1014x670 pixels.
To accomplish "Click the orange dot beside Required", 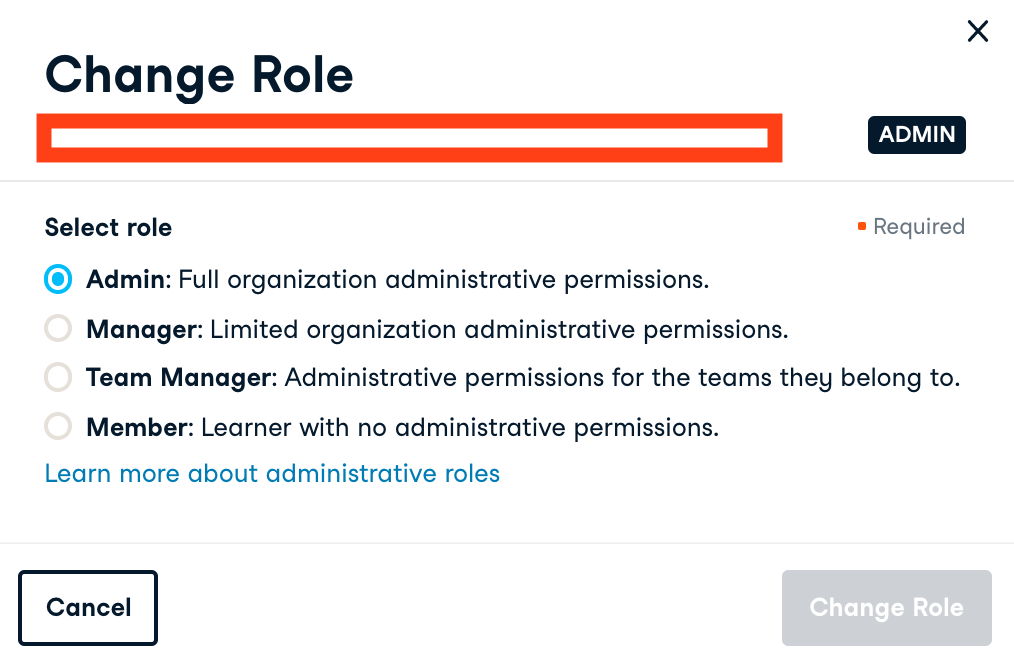I will click(x=861, y=227).
